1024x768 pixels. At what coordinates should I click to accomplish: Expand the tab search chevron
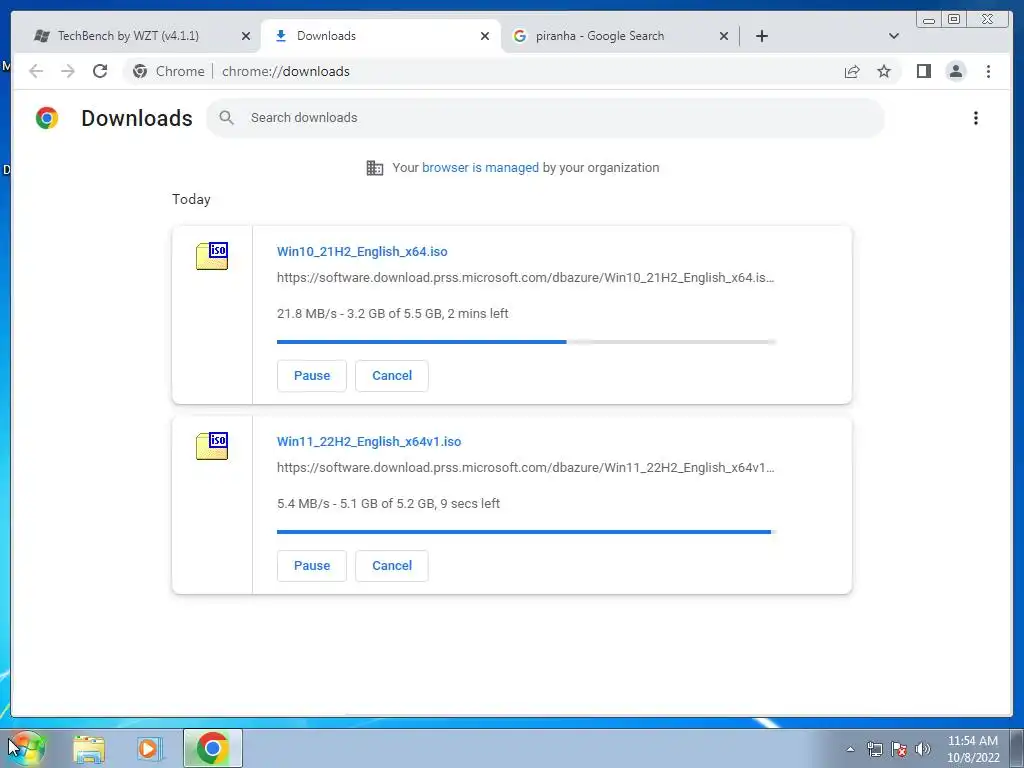click(x=894, y=36)
